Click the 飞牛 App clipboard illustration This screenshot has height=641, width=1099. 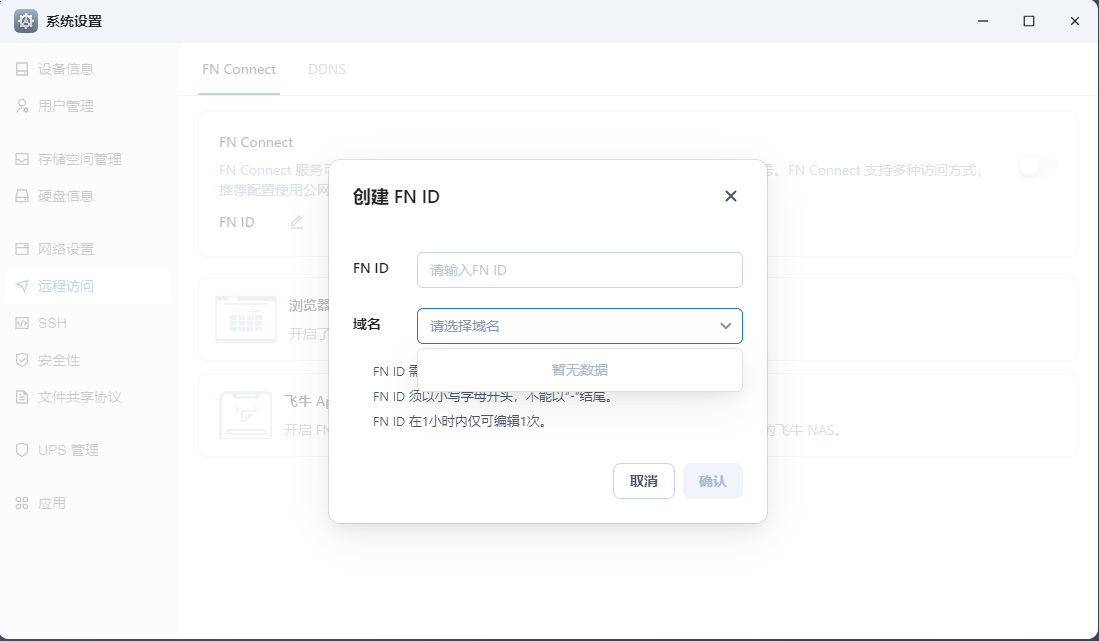(x=245, y=415)
